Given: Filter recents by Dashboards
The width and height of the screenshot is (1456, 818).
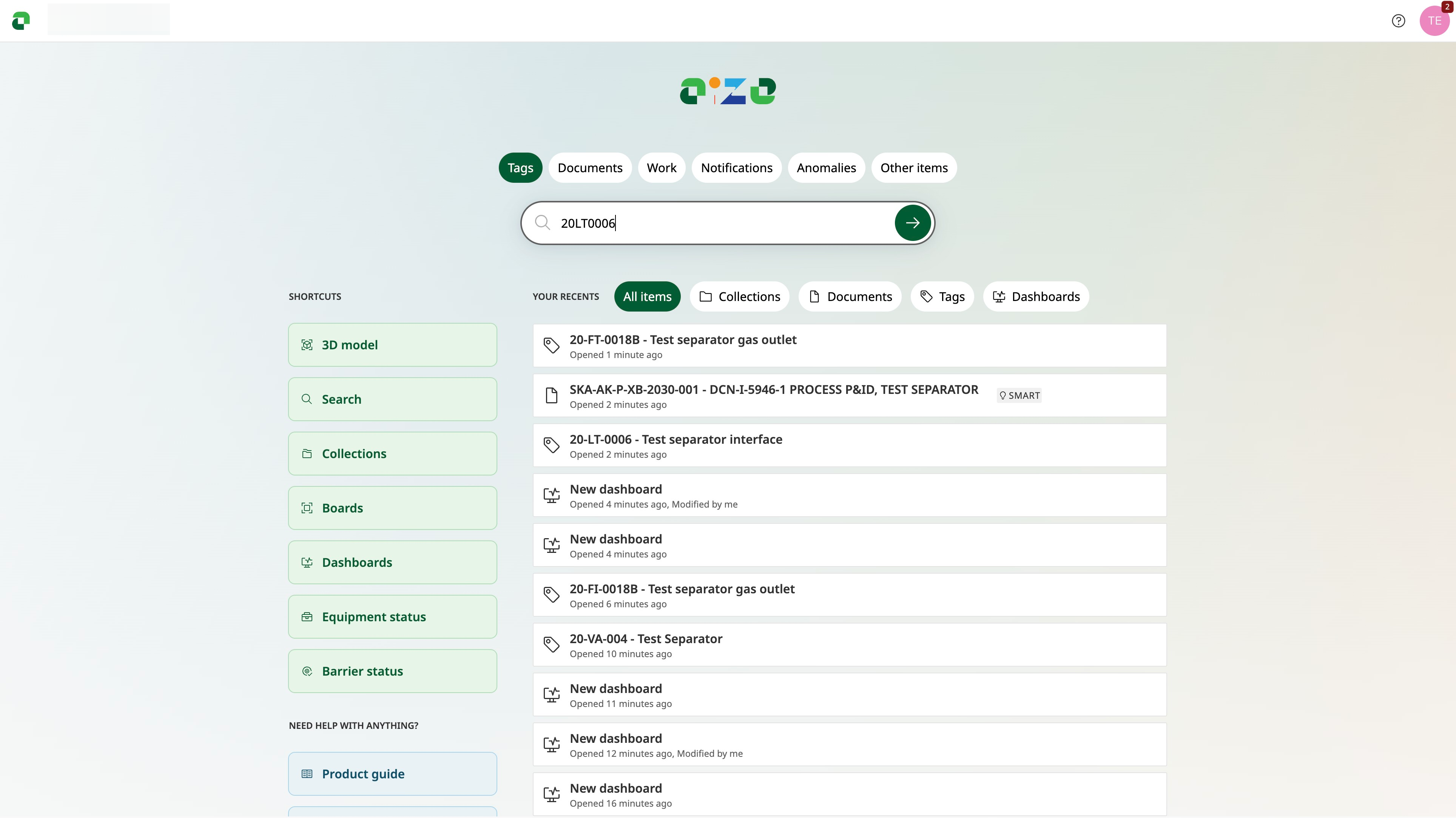Looking at the screenshot, I should tap(1035, 297).
